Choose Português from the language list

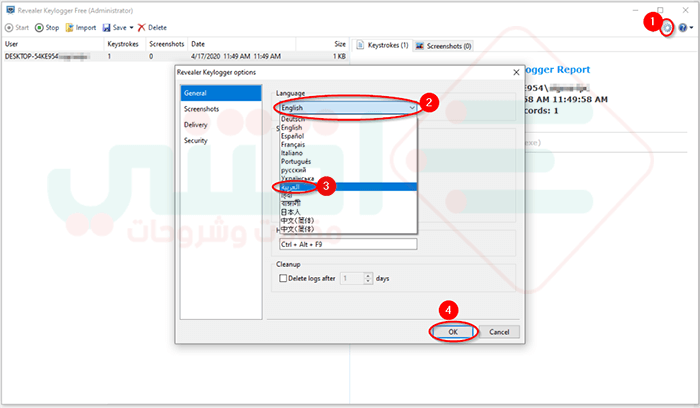pyautogui.click(x=349, y=162)
